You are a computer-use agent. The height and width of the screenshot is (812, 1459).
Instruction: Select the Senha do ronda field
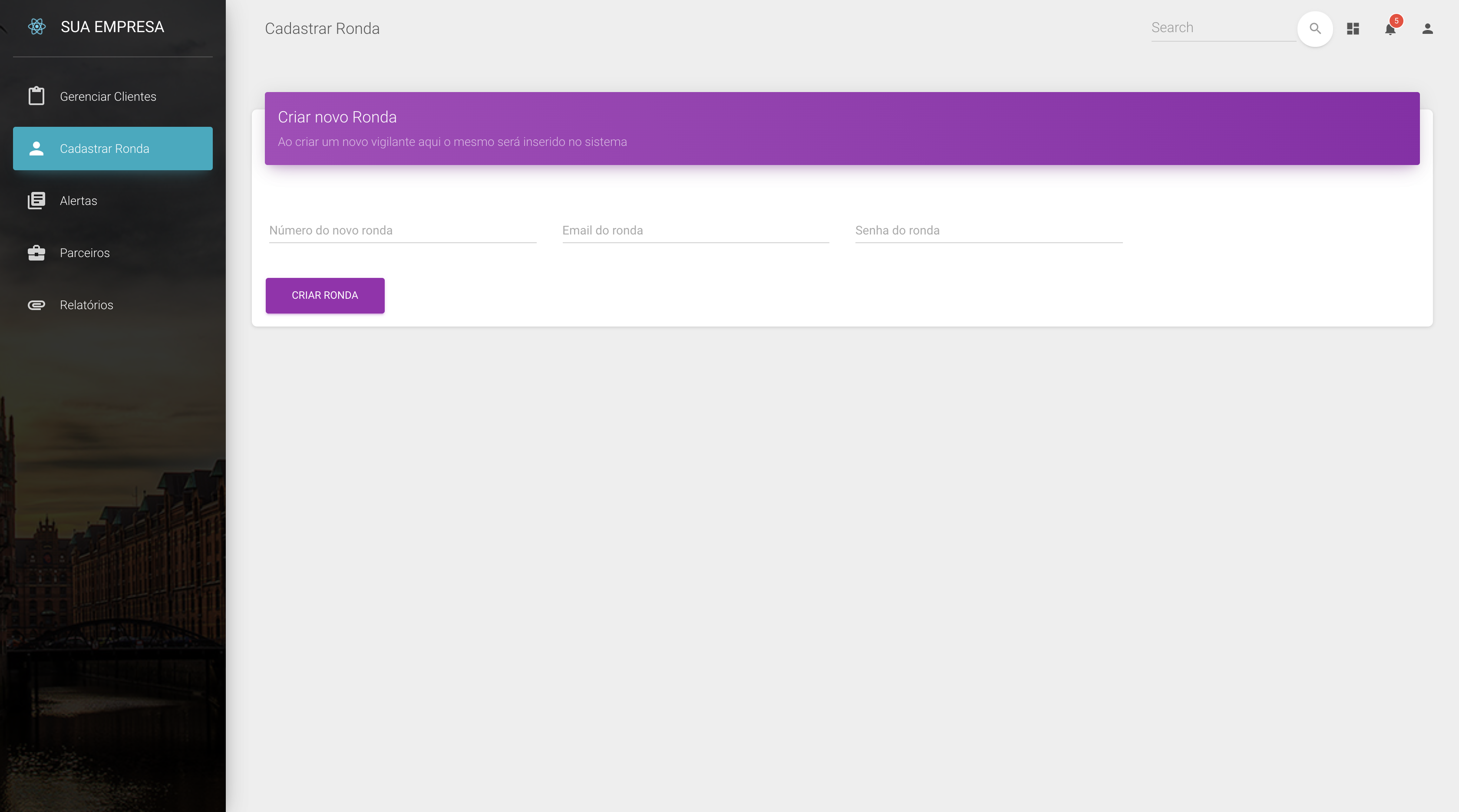pos(988,231)
